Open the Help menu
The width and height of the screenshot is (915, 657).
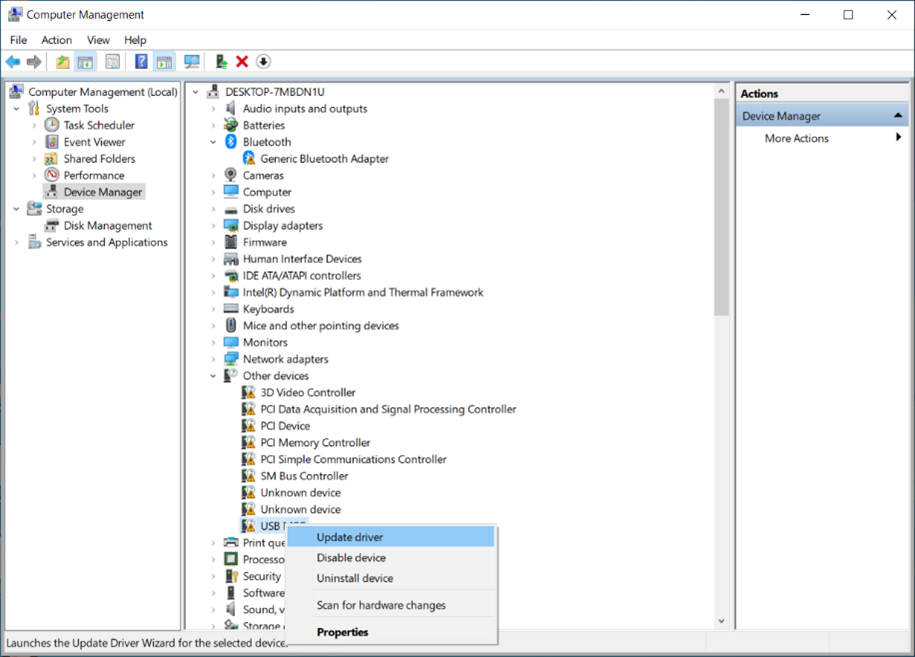135,40
